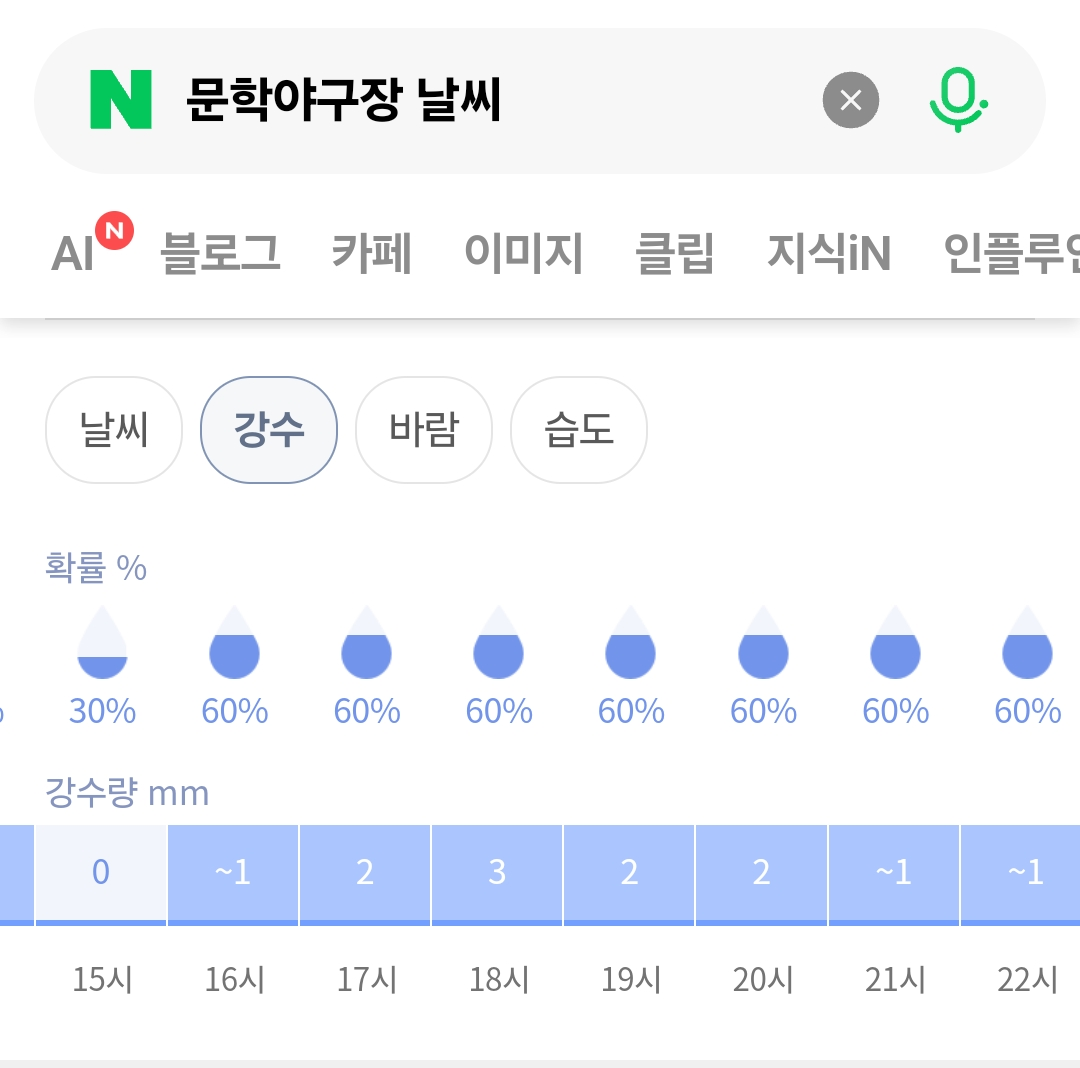The width and height of the screenshot is (1080, 1068).
Task: Click the raindrop icon above 18시
Action: point(499,642)
